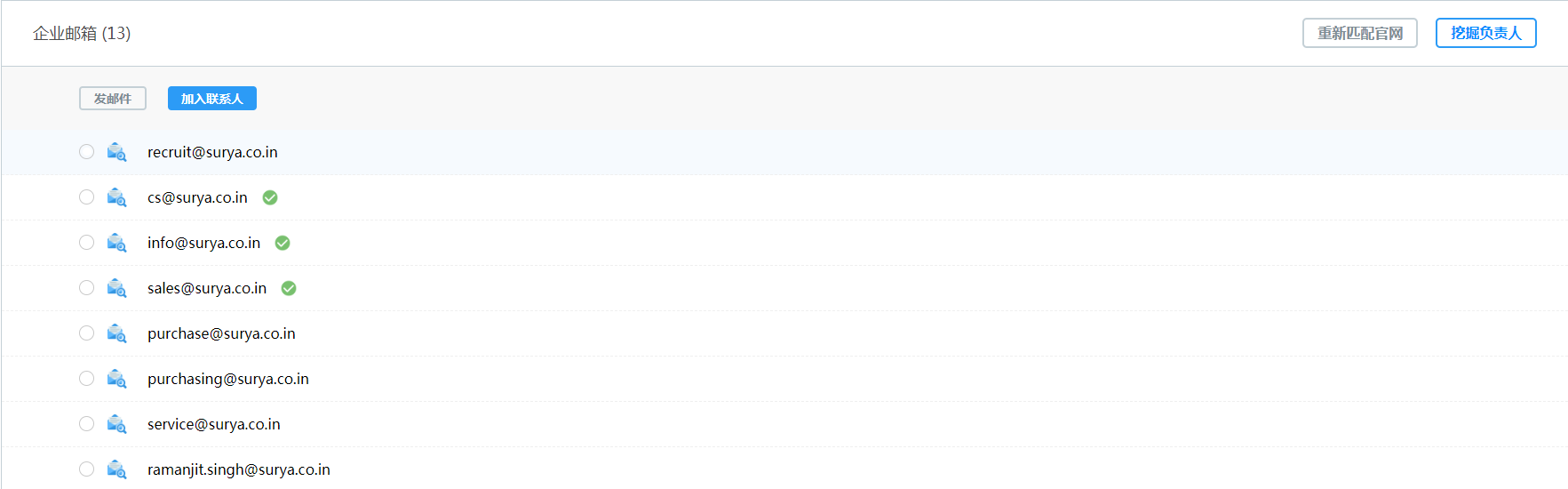Click the mail search icon beside info@surya.co.in

pos(116,243)
